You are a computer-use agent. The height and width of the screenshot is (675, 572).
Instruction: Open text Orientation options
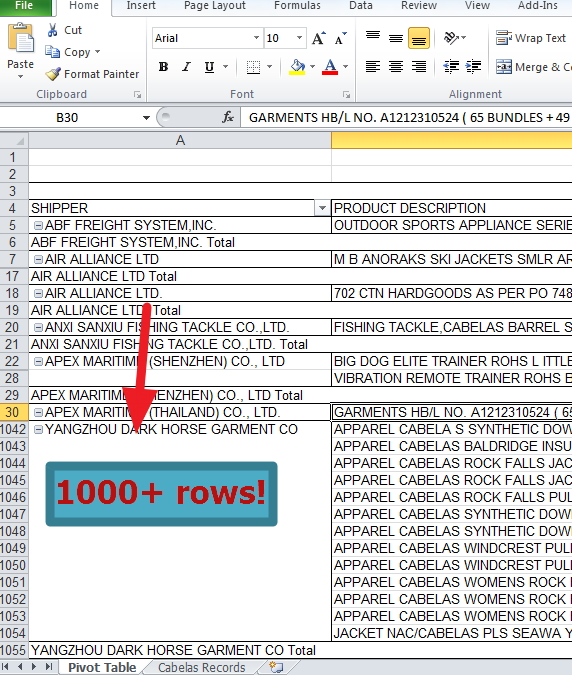pos(455,38)
